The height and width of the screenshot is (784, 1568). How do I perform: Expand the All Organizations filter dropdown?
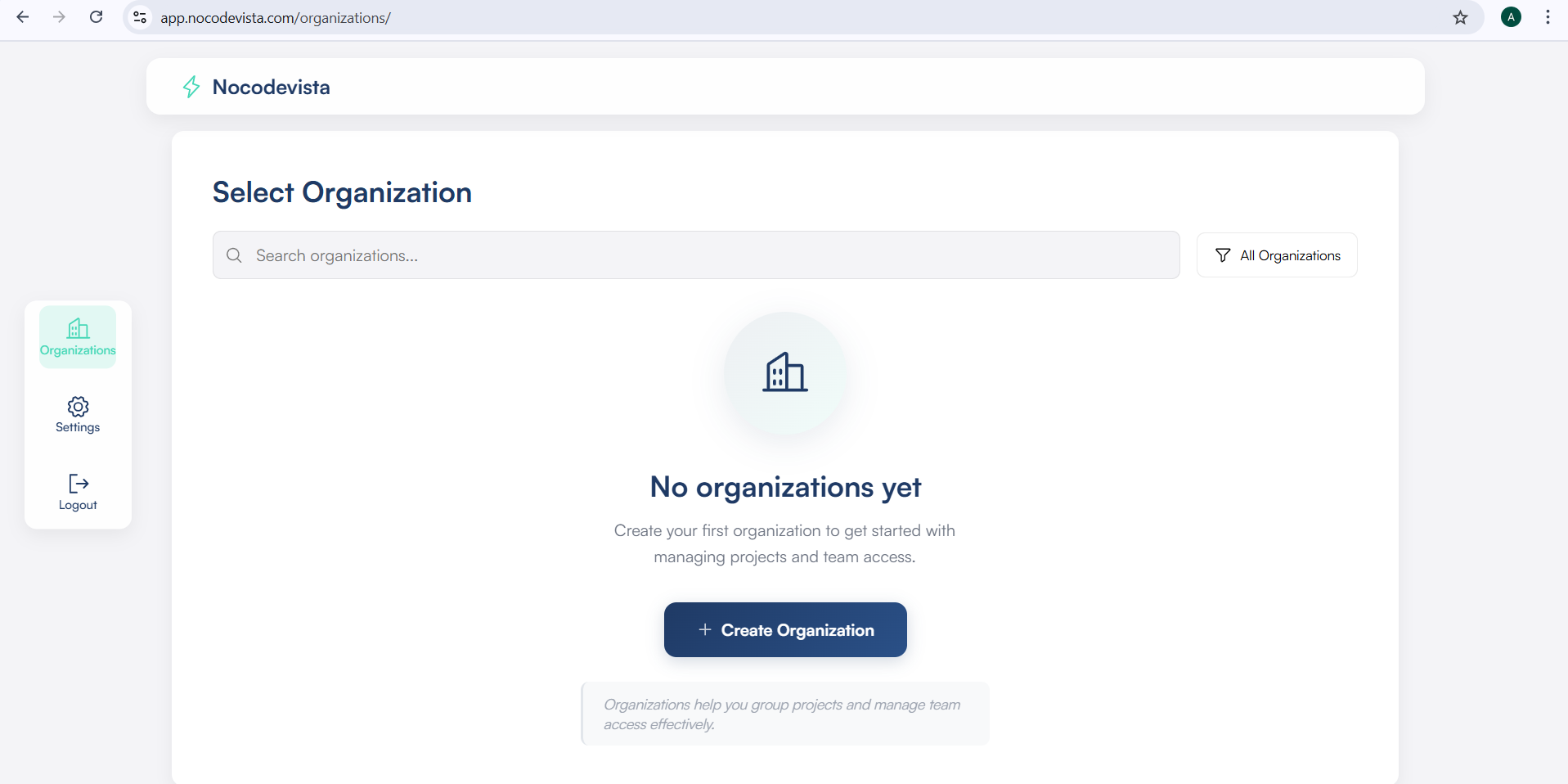[x=1276, y=255]
